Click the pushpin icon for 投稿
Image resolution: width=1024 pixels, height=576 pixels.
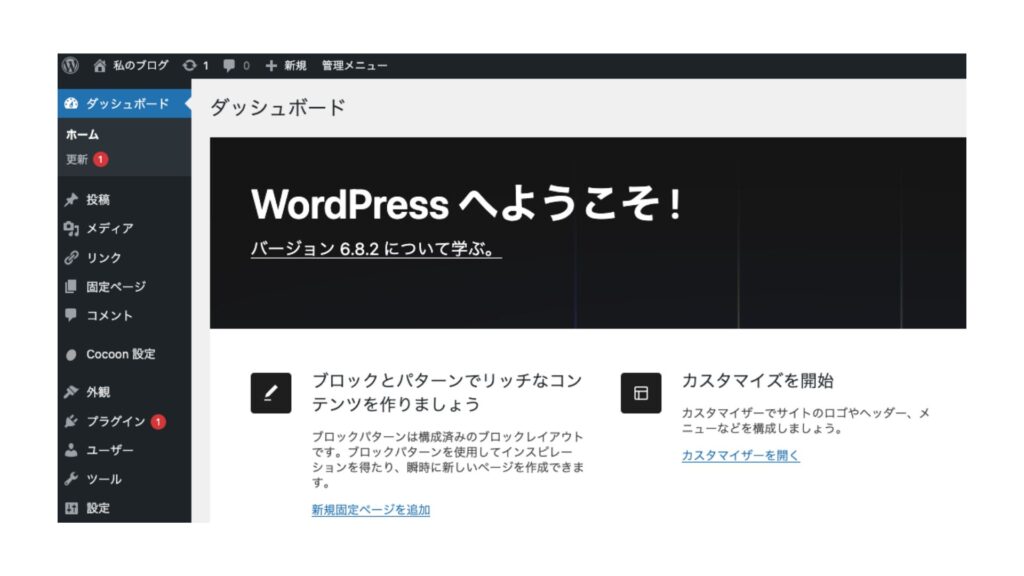click(x=71, y=200)
